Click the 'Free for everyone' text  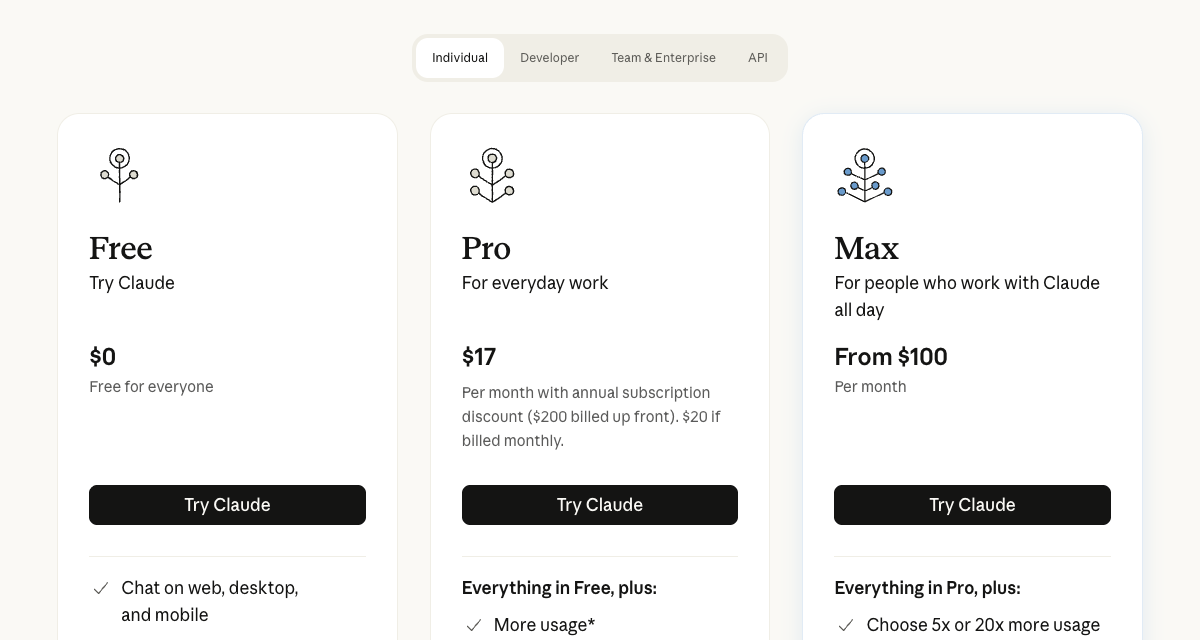pyautogui.click(x=151, y=387)
